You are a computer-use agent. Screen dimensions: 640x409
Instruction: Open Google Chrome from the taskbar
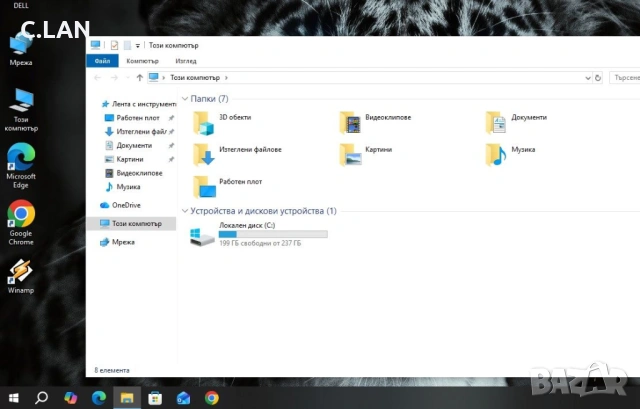[x=211, y=398]
